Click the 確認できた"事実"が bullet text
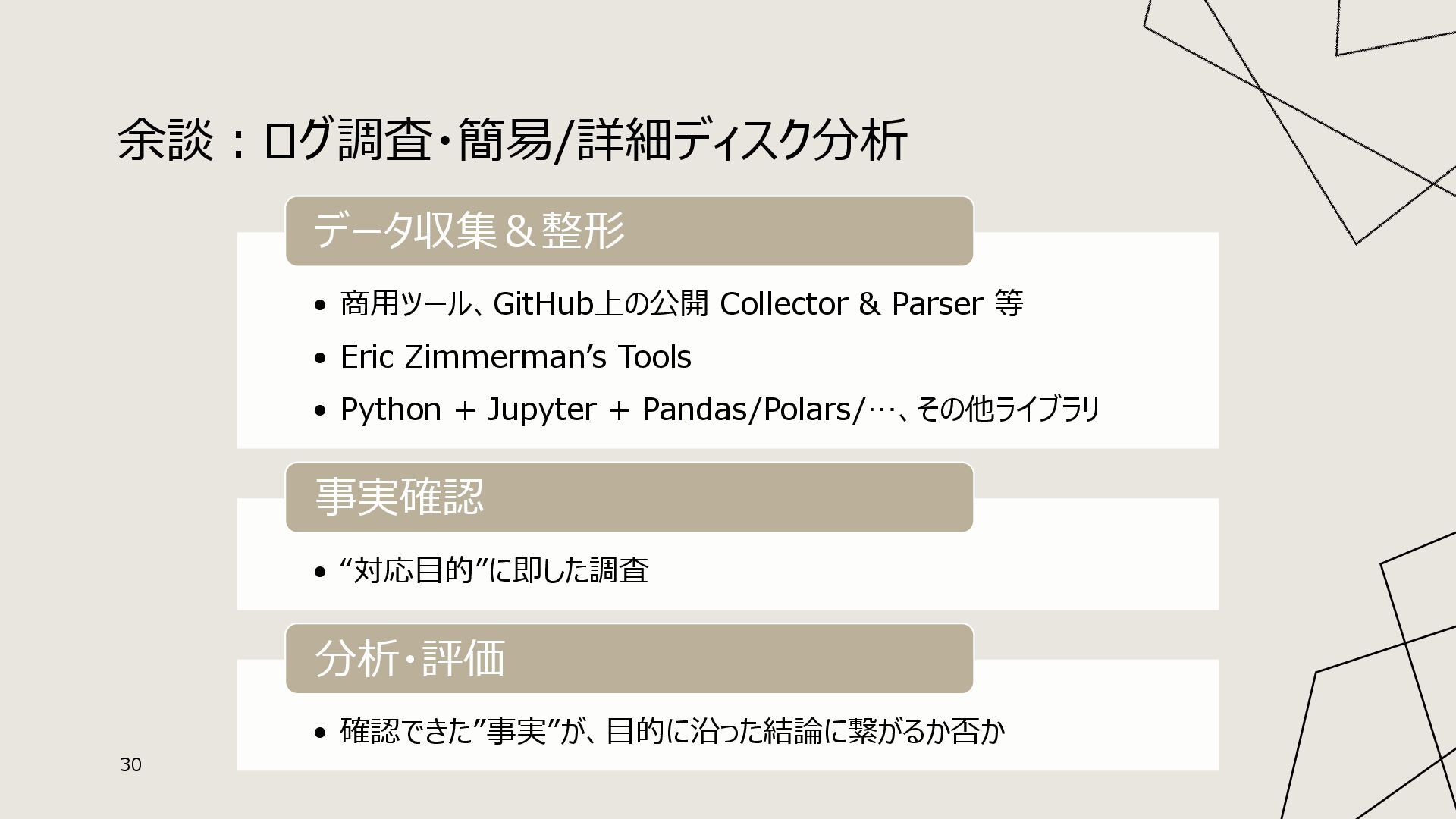 (672, 732)
